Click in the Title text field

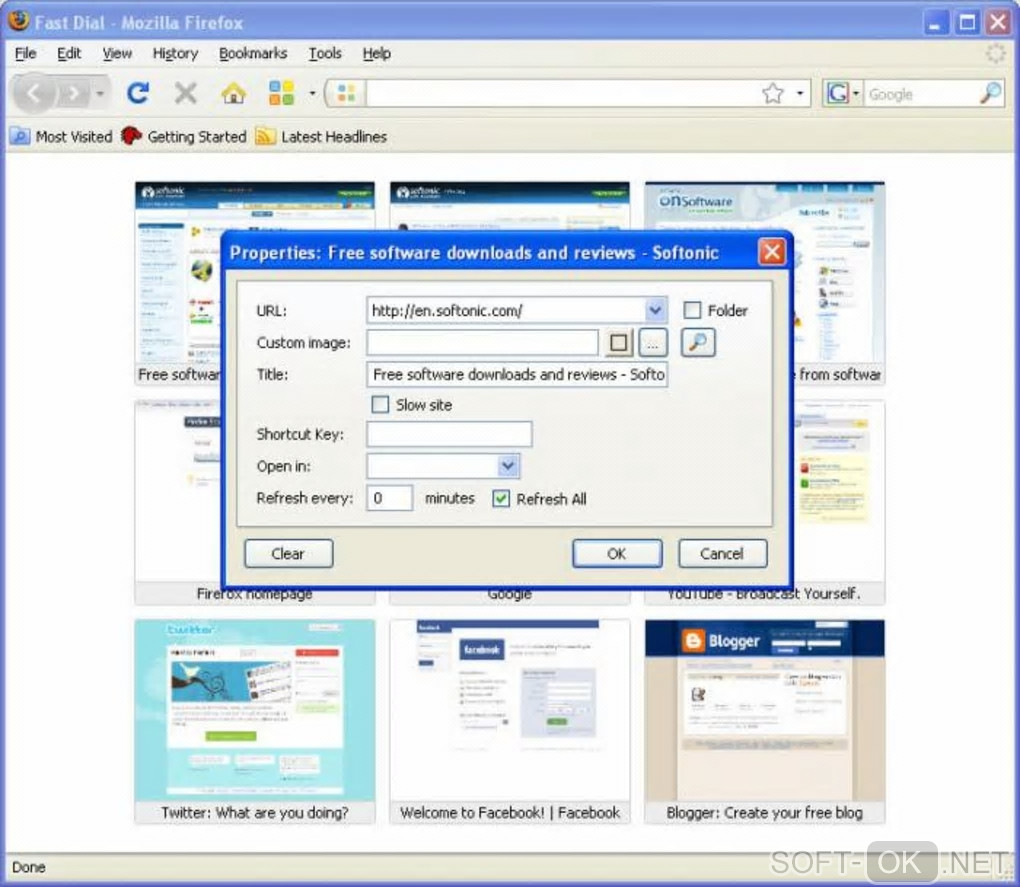(517, 374)
